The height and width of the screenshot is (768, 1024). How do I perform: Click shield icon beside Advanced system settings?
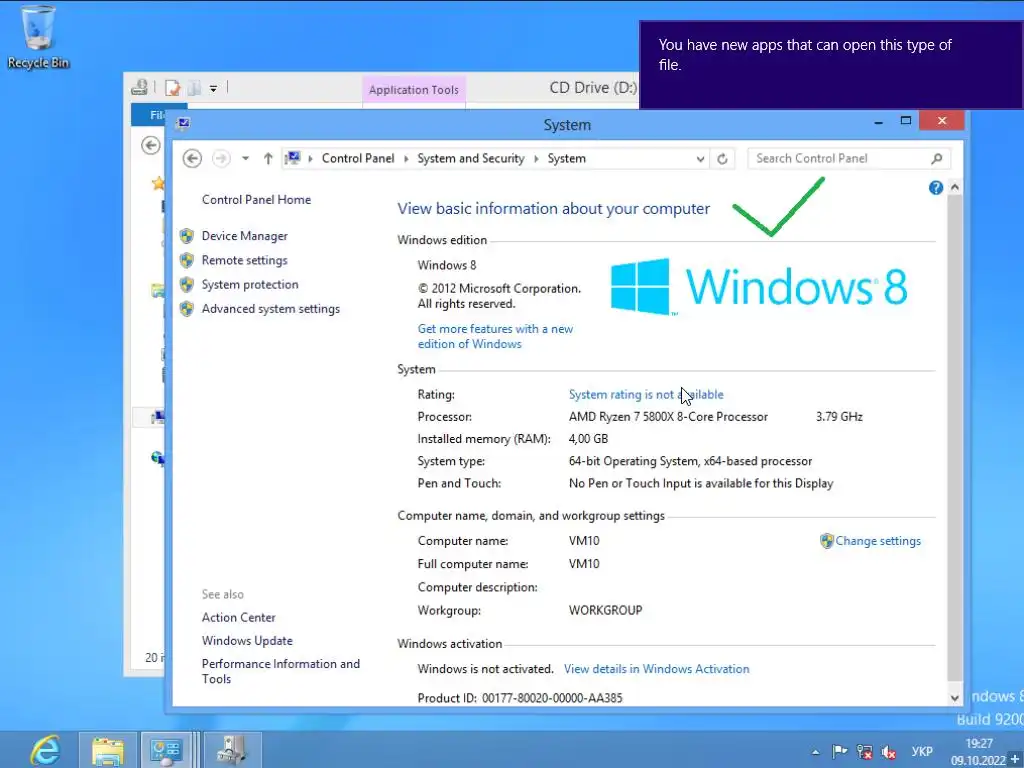(187, 309)
